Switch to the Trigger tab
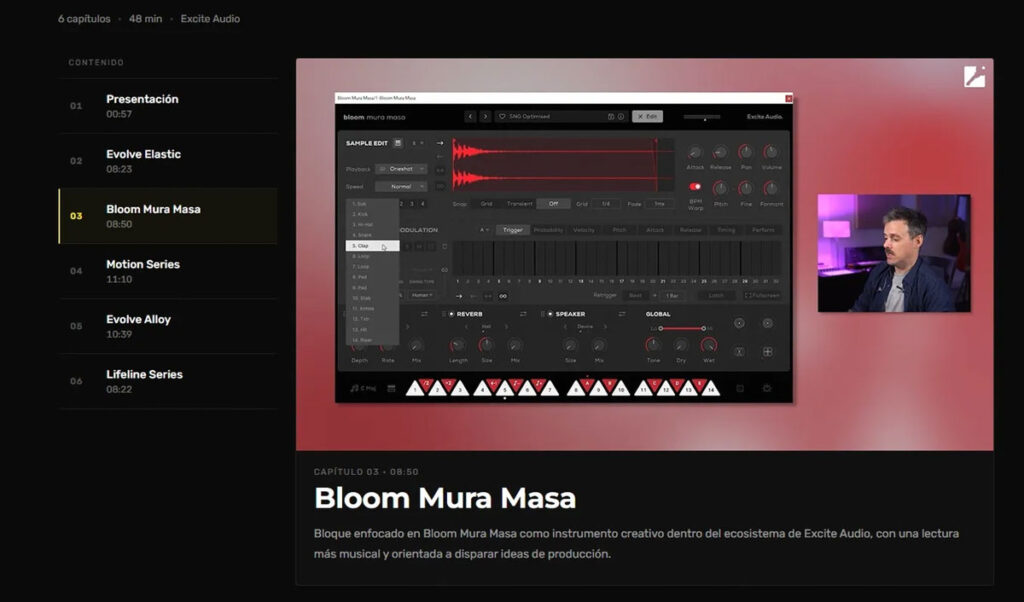1024x602 pixels. (x=513, y=230)
